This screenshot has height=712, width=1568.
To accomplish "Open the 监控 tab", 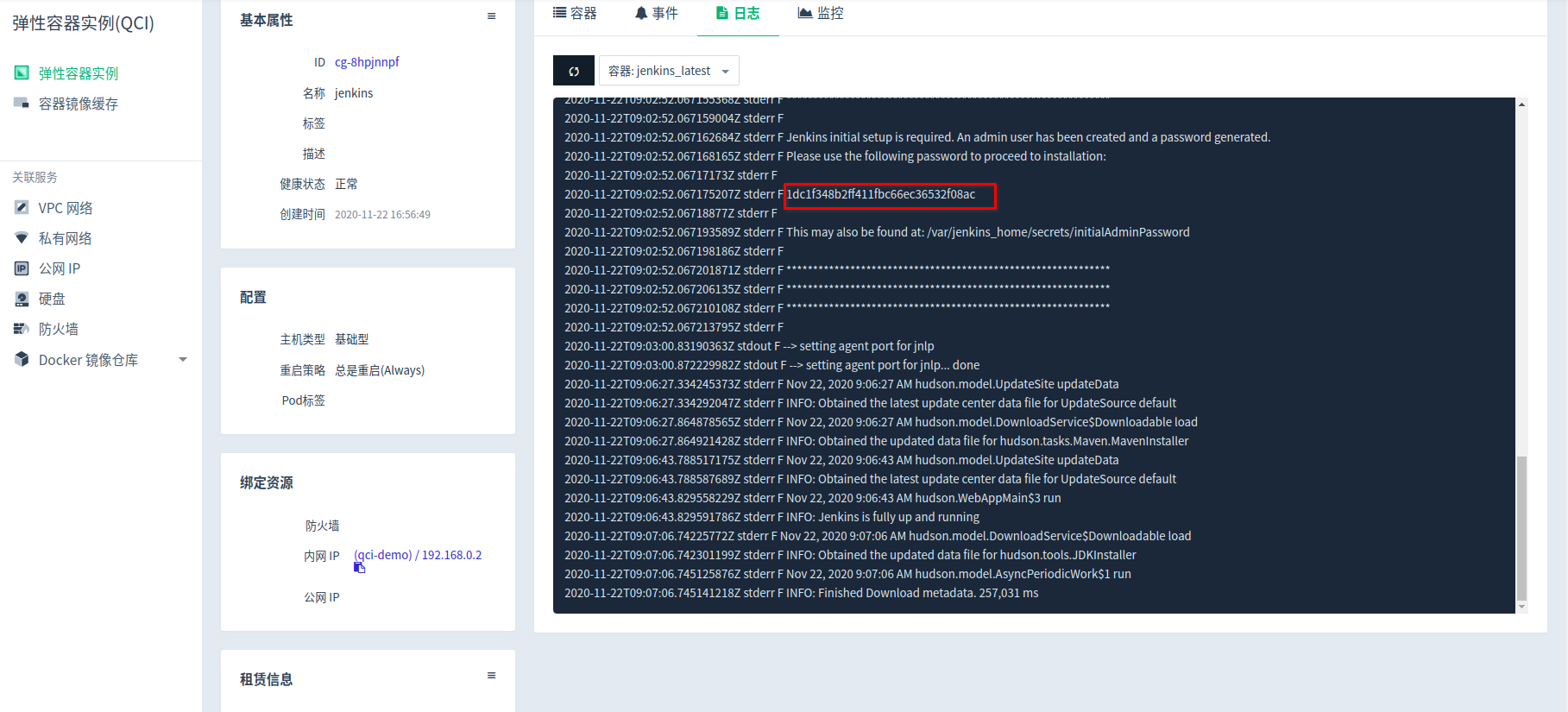I will click(x=821, y=14).
